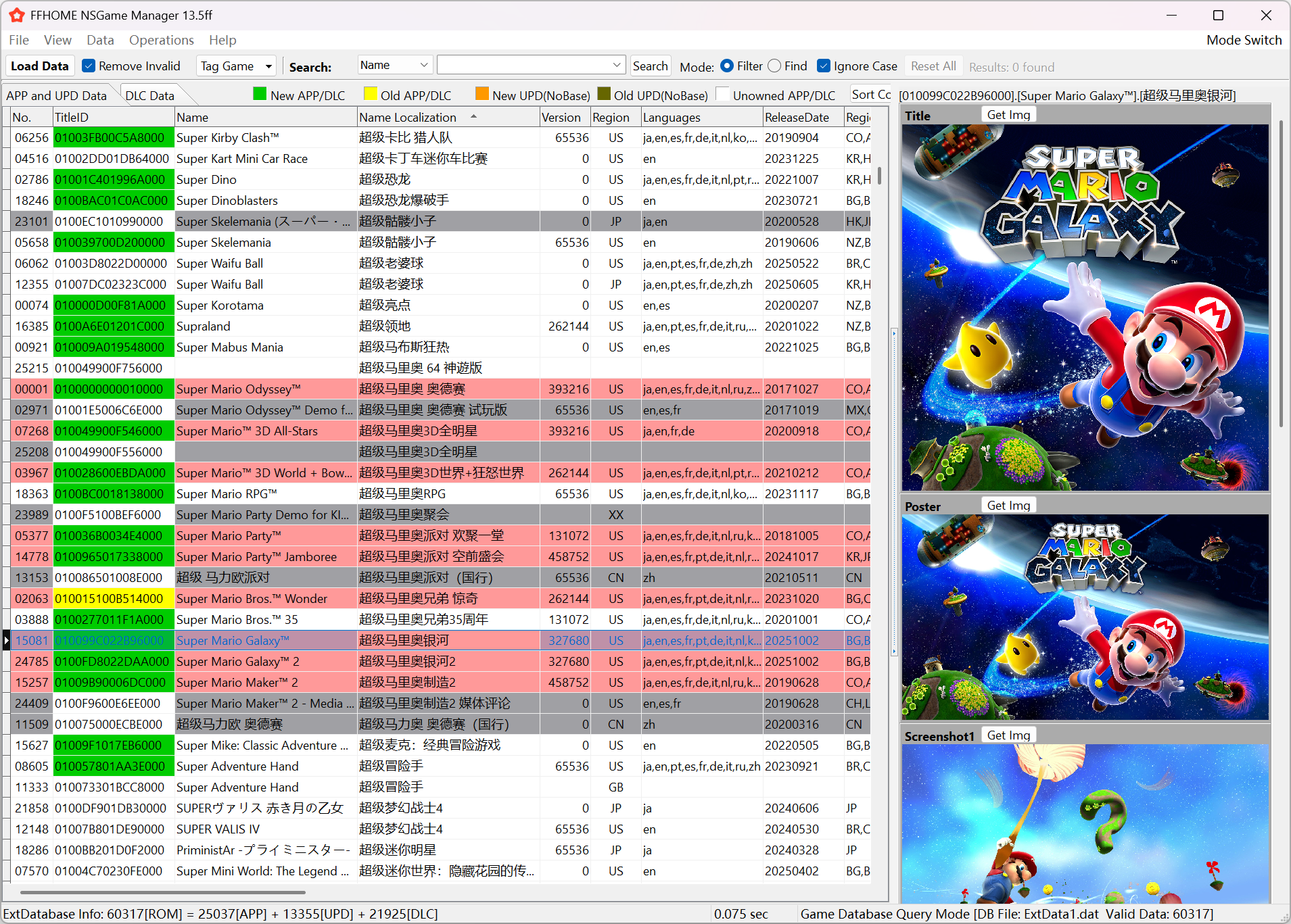Expand the search text history dropdown arrow
This screenshot has width=1291, height=924.
(617, 65)
